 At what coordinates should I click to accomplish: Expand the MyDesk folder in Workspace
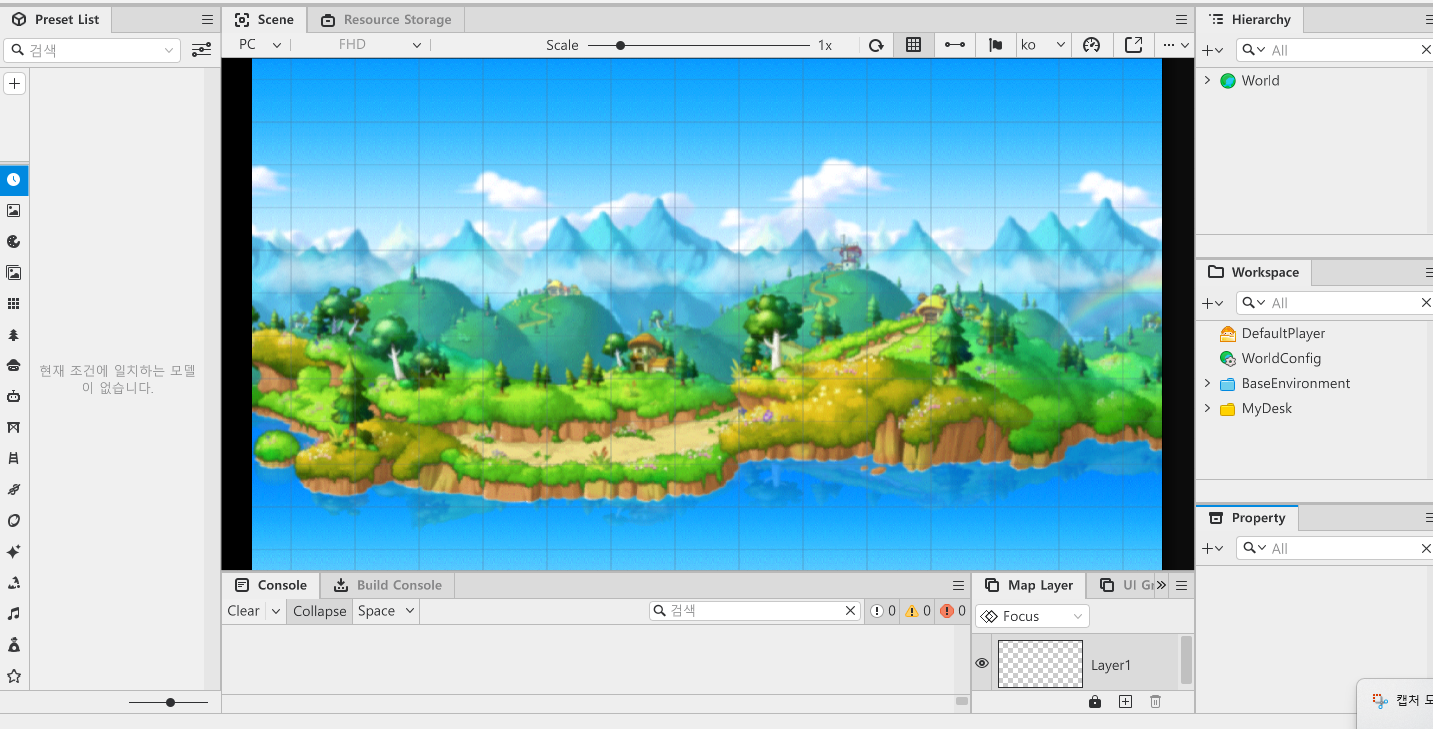[1207, 408]
